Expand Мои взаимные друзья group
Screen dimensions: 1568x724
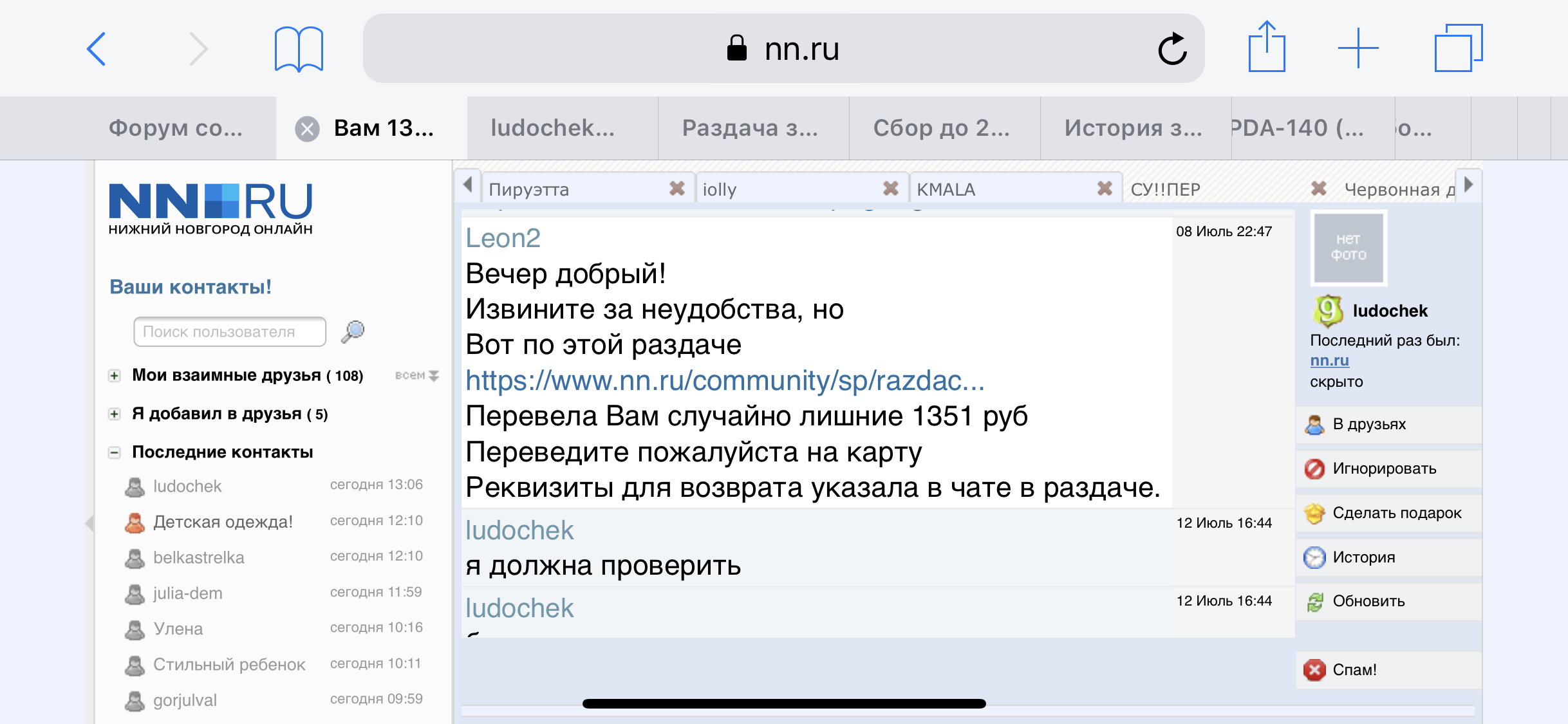pos(114,376)
